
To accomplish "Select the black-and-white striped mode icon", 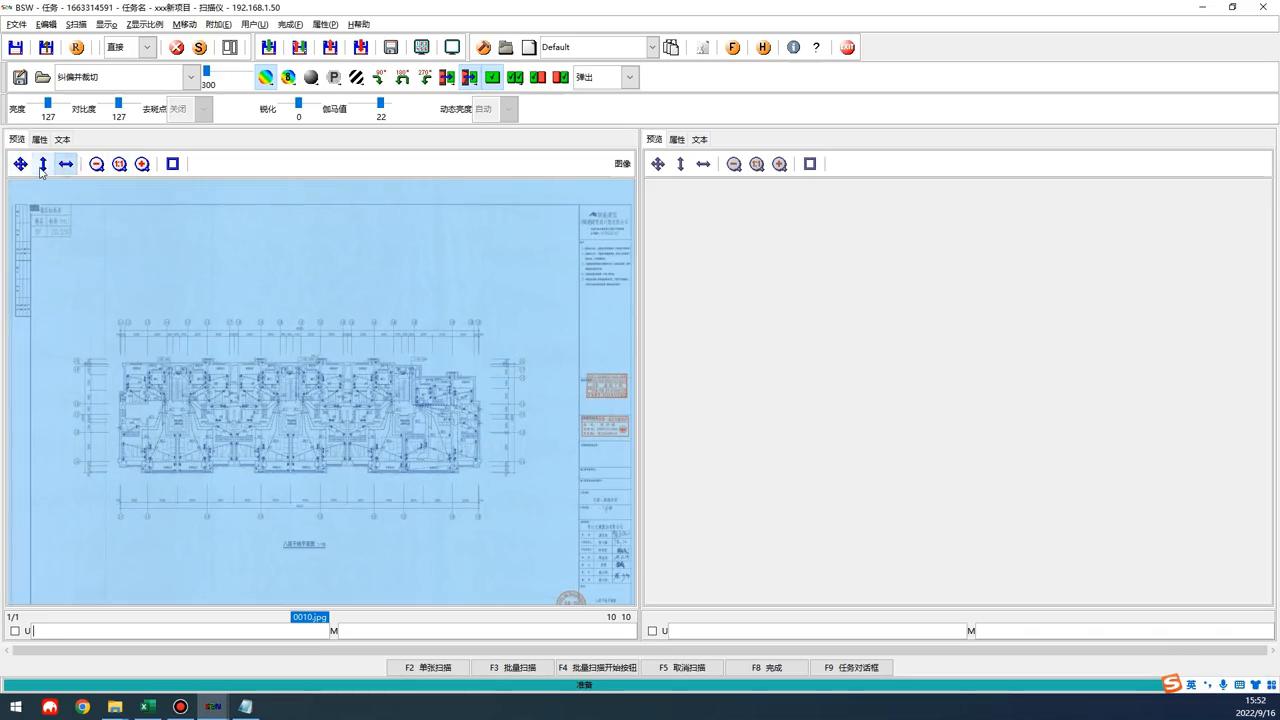I will 356,77.
